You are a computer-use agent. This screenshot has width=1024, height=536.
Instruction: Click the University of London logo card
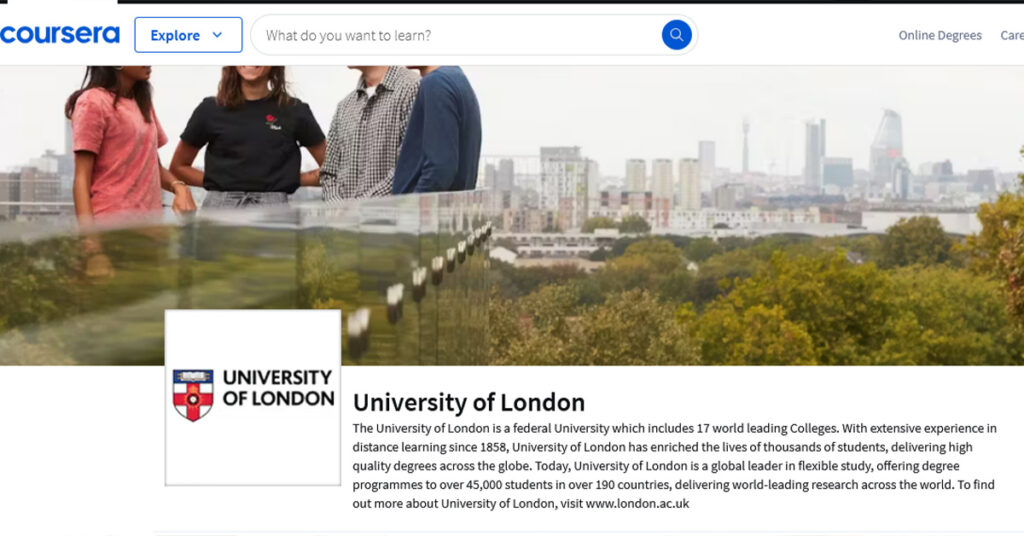[253, 398]
